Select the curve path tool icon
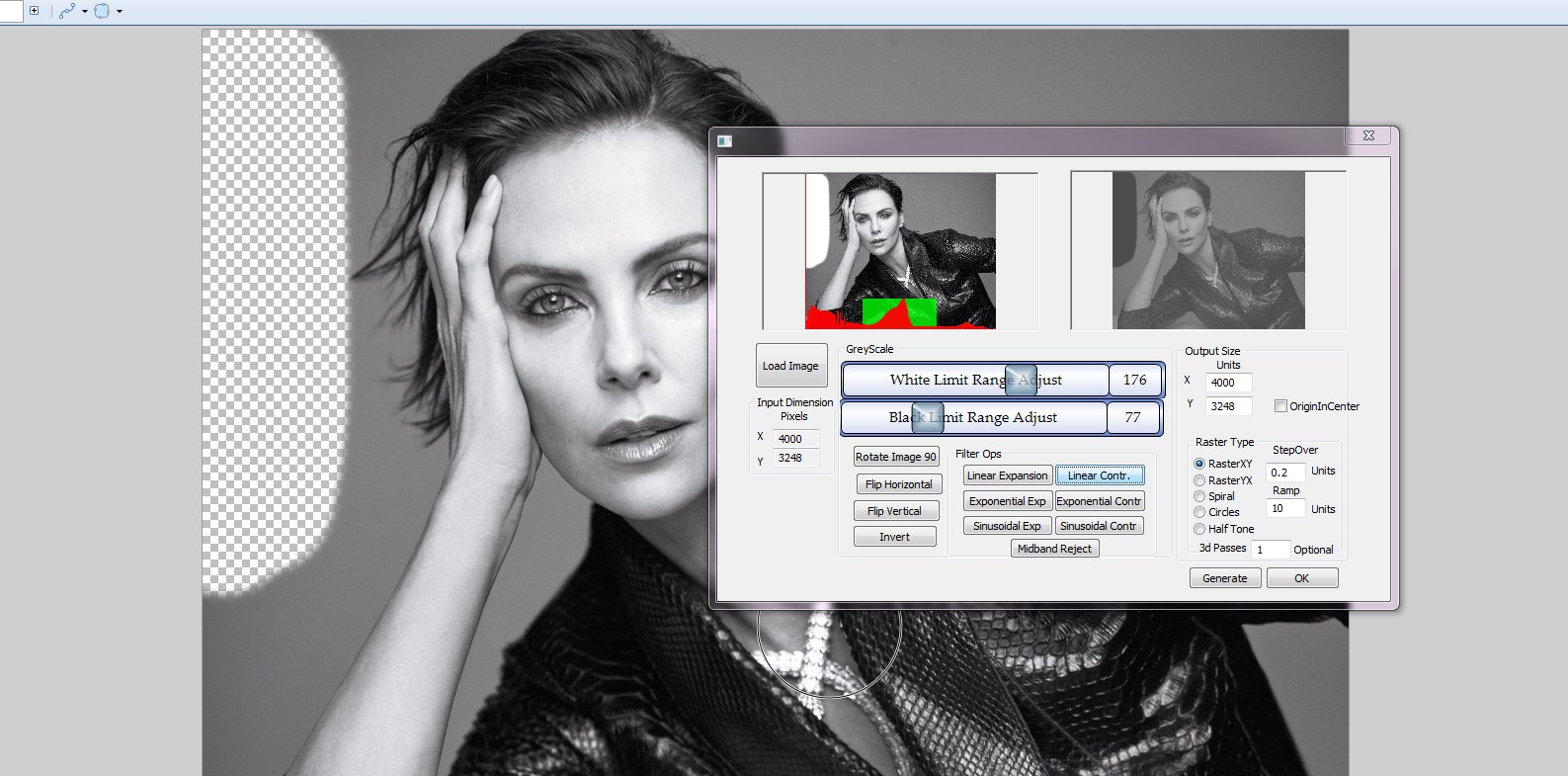Viewport: 1568px width, 776px height. (66, 11)
